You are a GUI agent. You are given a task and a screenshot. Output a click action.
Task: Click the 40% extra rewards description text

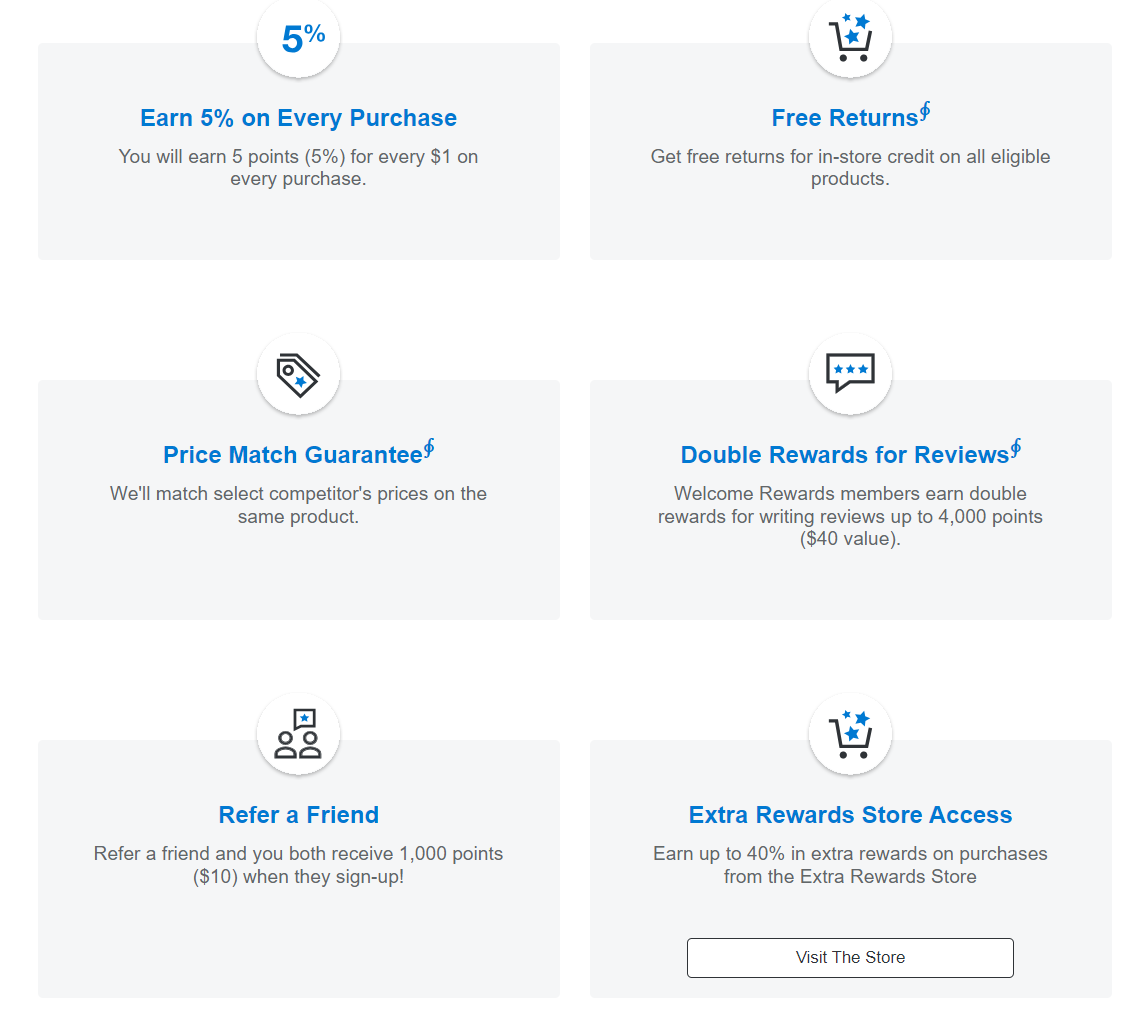(x=850, y=865)
